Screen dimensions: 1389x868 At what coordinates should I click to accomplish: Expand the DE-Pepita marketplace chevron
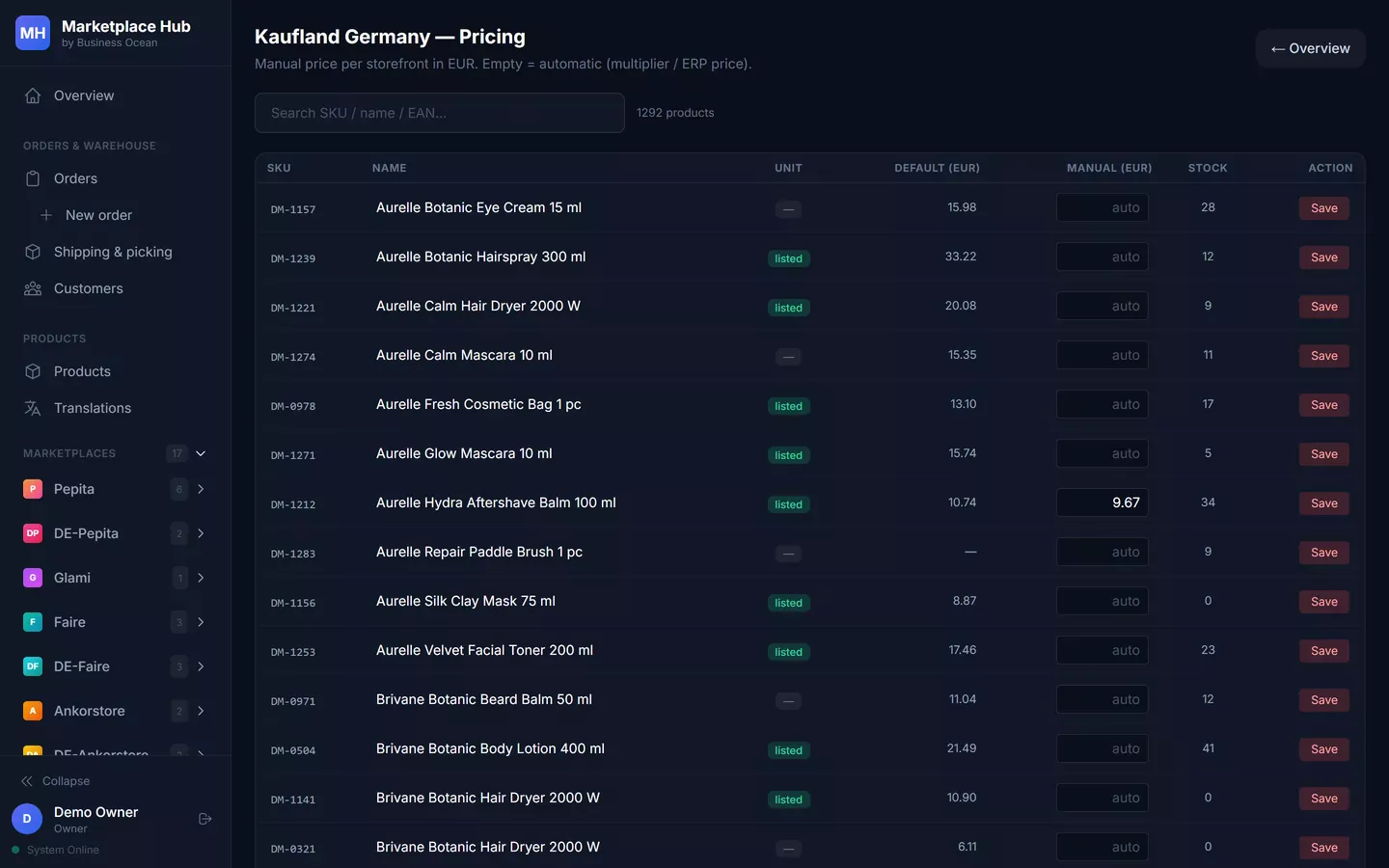tap(201, 533)
